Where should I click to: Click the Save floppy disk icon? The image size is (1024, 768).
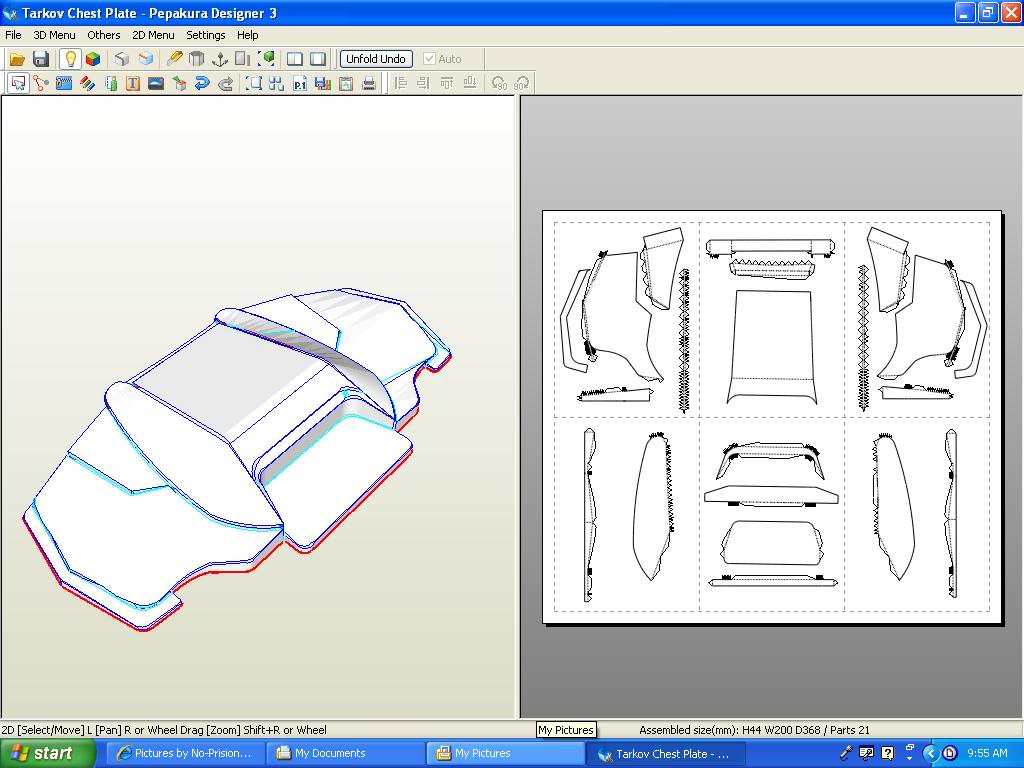tap(40, 59)
